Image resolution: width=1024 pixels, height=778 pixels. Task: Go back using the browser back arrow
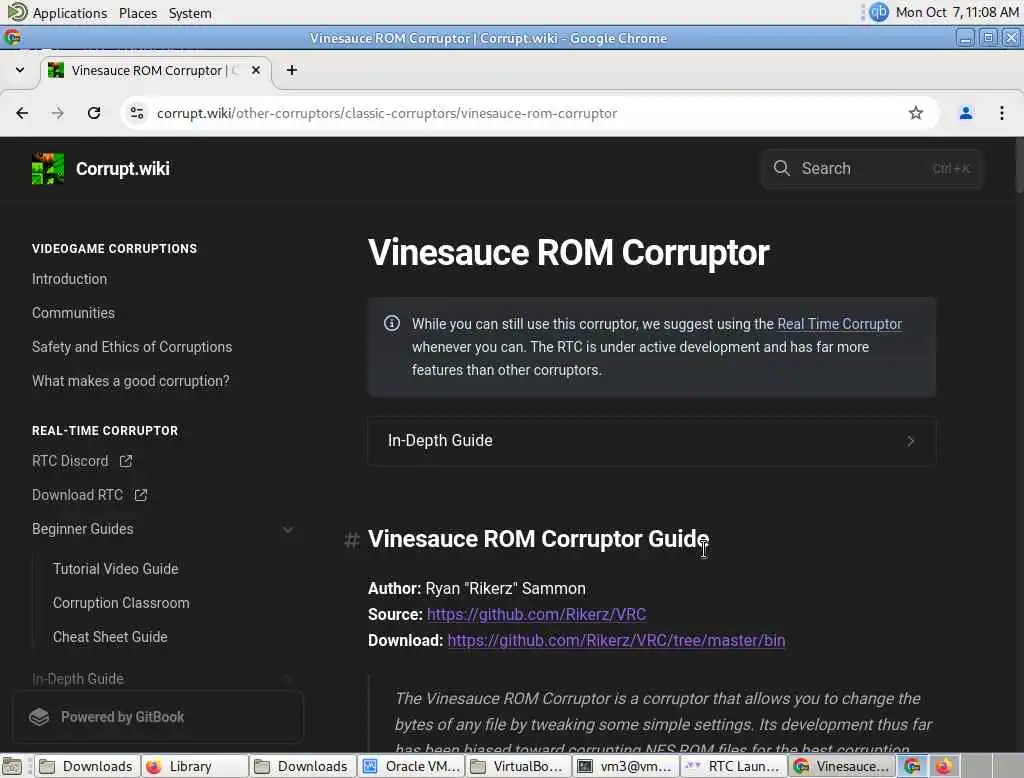[22, 113]
